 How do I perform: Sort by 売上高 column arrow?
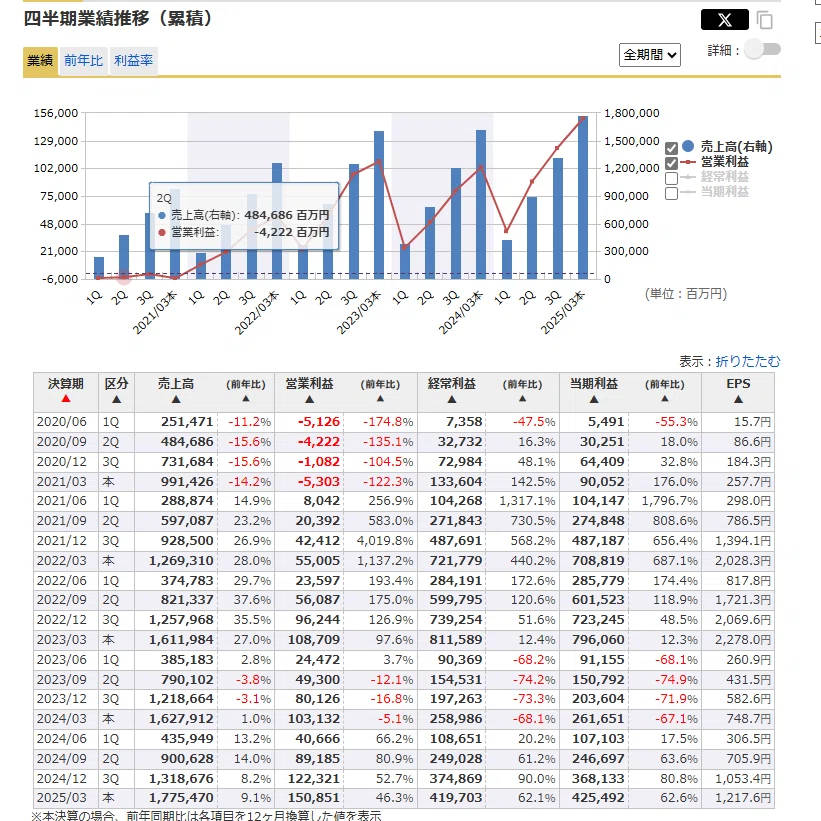176,400
